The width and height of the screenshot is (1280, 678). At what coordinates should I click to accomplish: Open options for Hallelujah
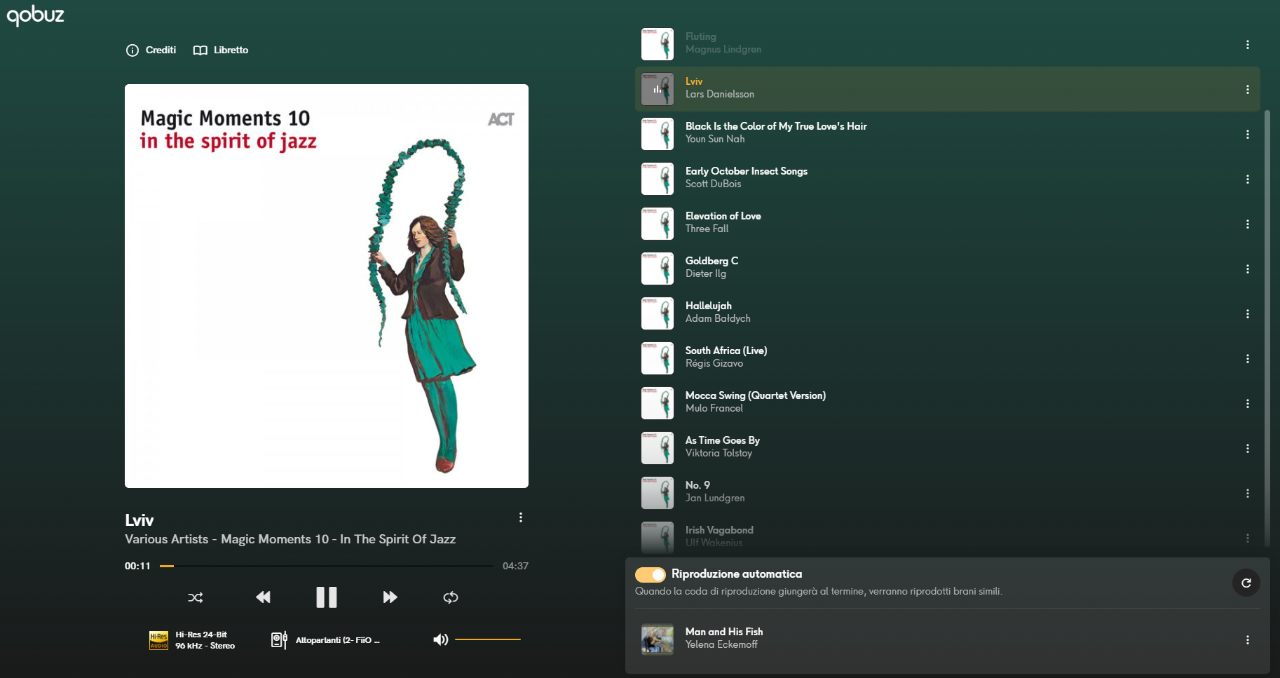1247,314
